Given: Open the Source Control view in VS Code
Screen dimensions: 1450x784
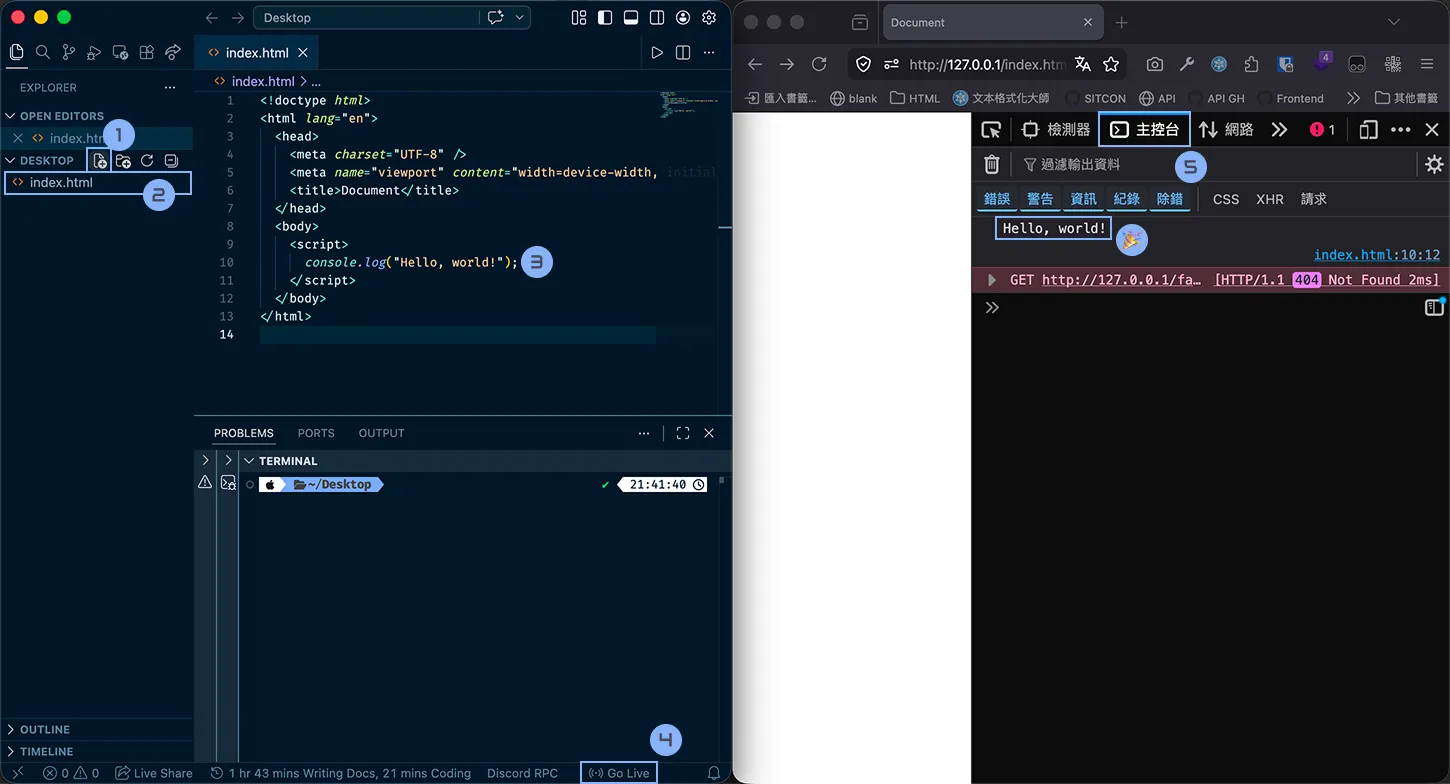Looking at the screenshot, I should (x=69, y=52).
